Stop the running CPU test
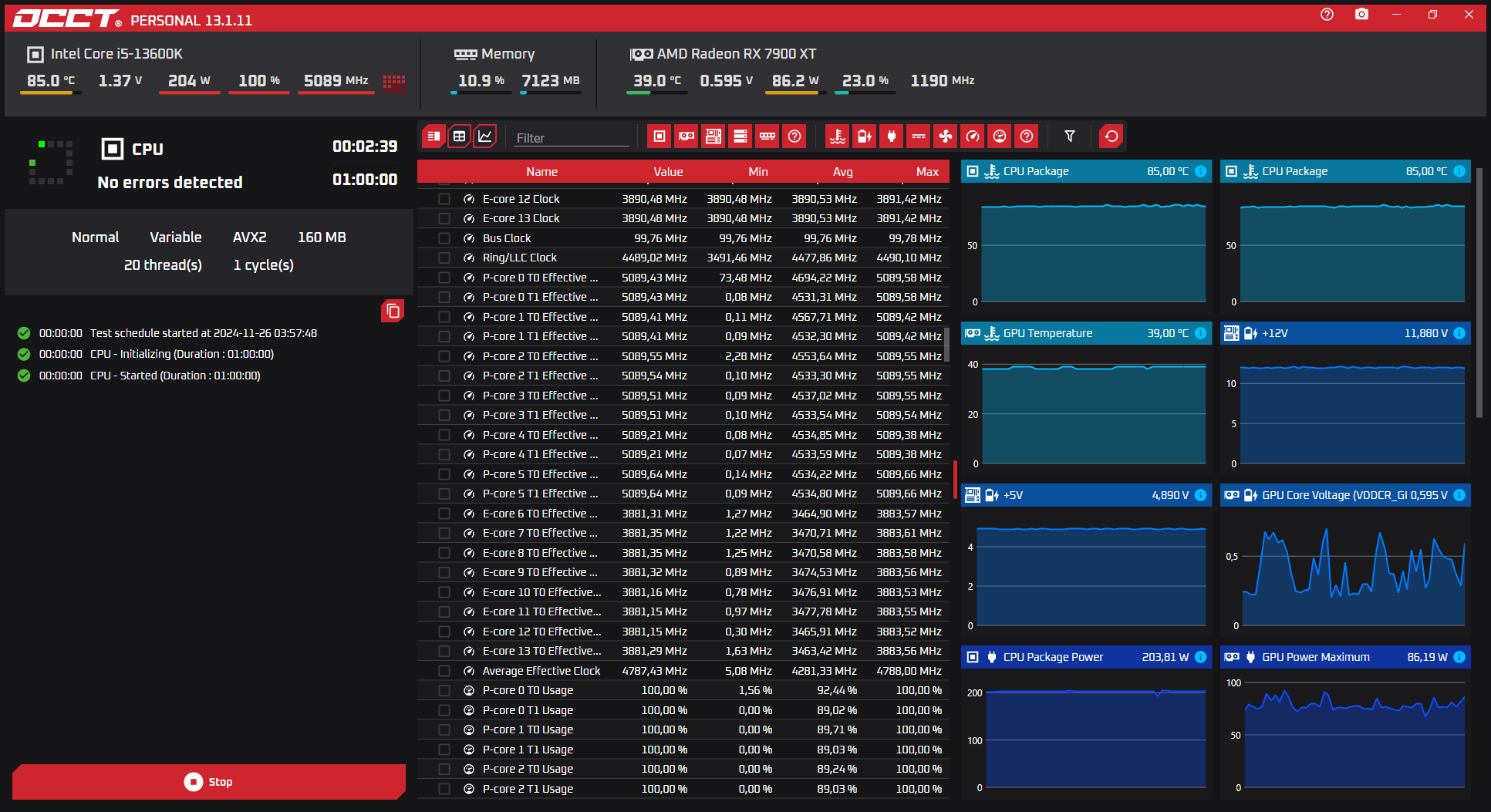Screen dimensions: 1491x812 (209, 782)
